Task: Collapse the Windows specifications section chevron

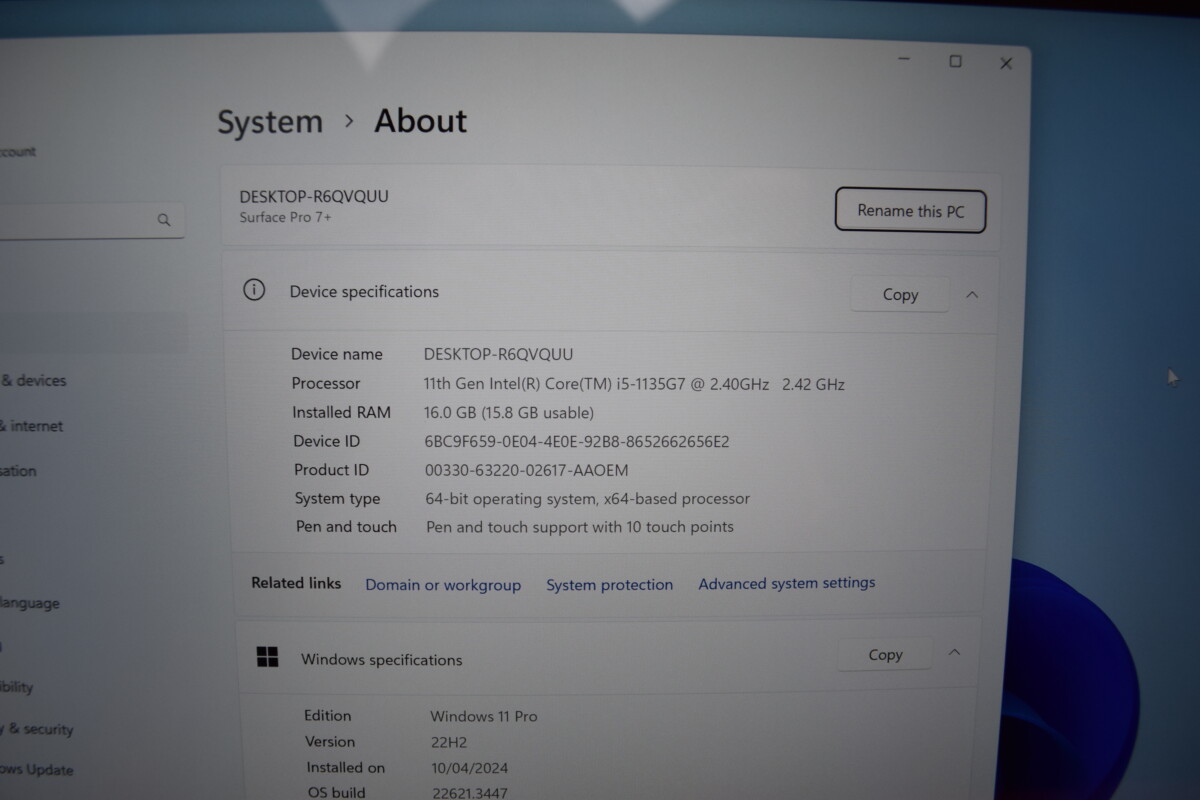Action: 954,653
